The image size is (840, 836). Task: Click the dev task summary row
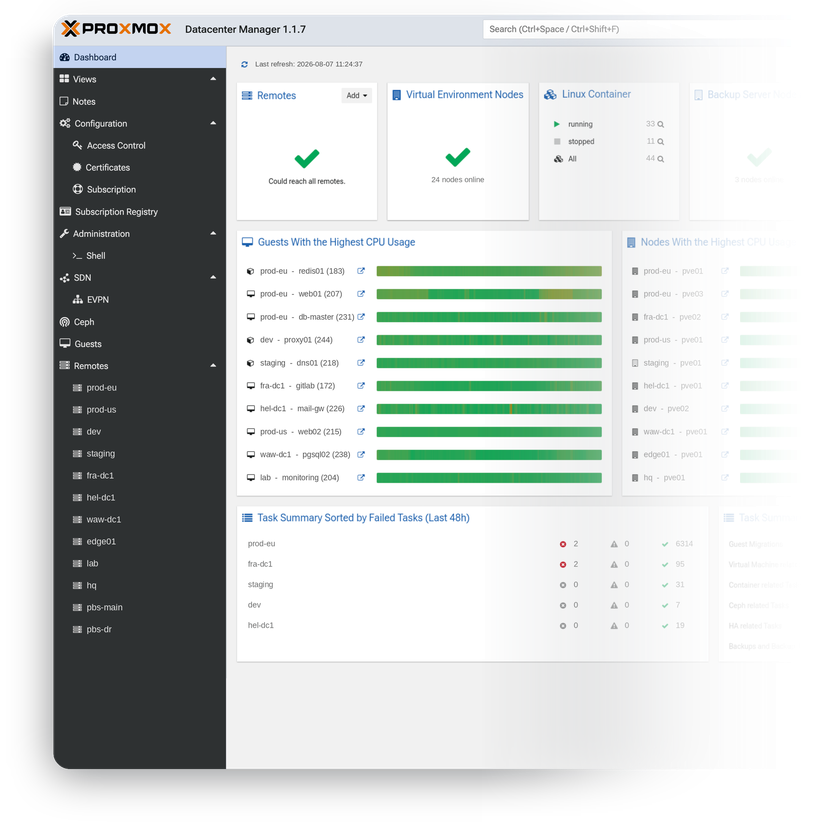[472, 605]
